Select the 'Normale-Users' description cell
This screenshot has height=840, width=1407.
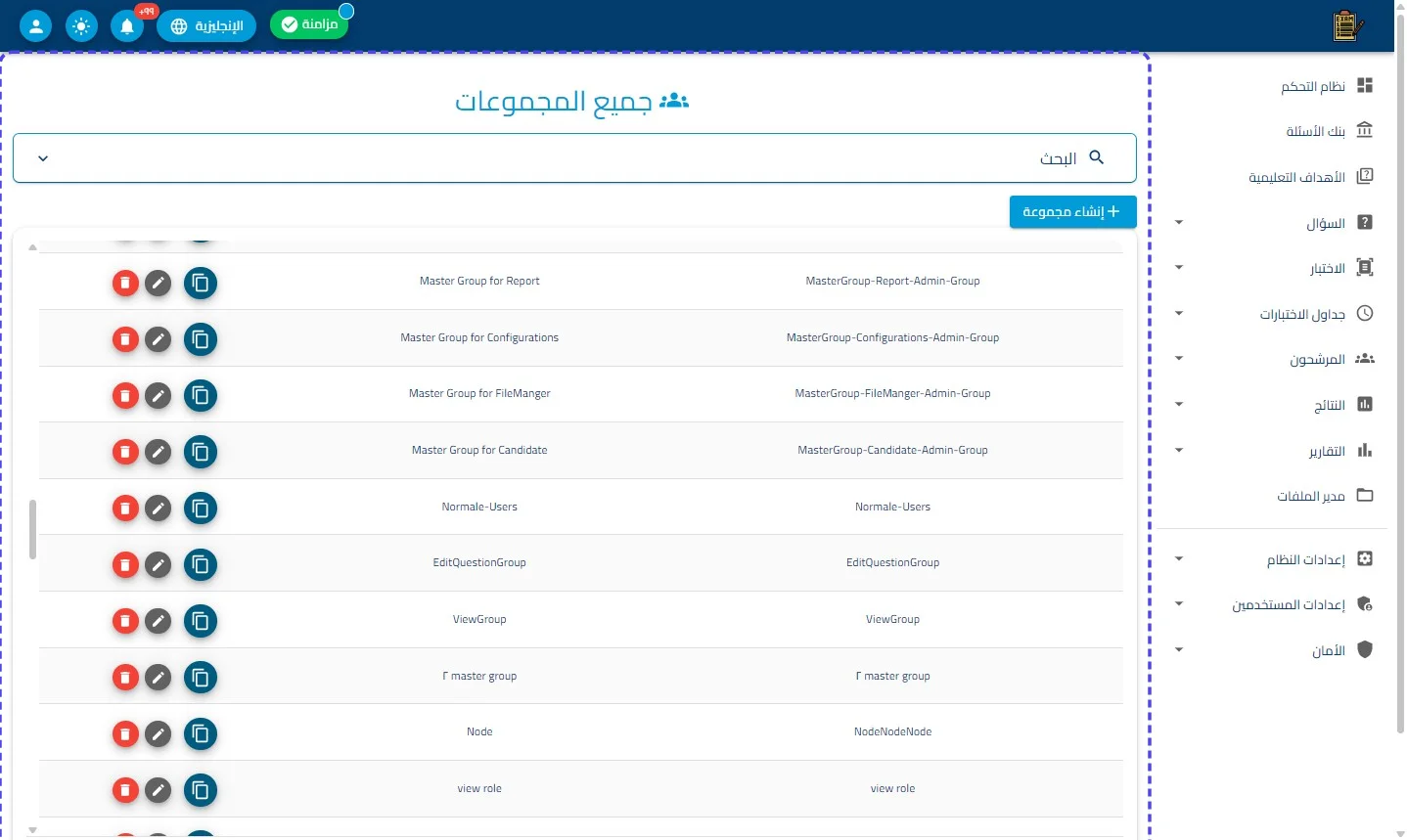coord(479,507)
